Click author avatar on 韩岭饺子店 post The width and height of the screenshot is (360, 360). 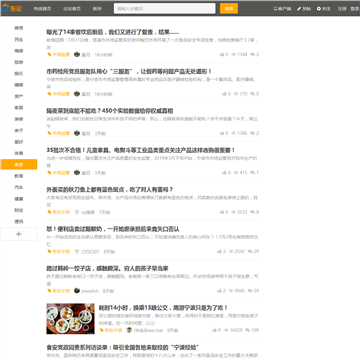pyautogui.click(x=77, y=291)
